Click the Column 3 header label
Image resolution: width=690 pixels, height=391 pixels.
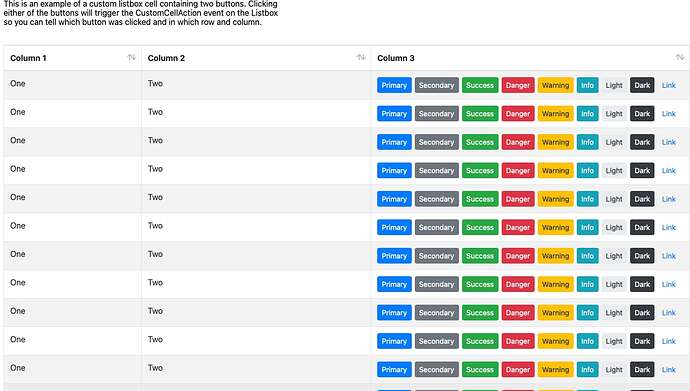396,58
